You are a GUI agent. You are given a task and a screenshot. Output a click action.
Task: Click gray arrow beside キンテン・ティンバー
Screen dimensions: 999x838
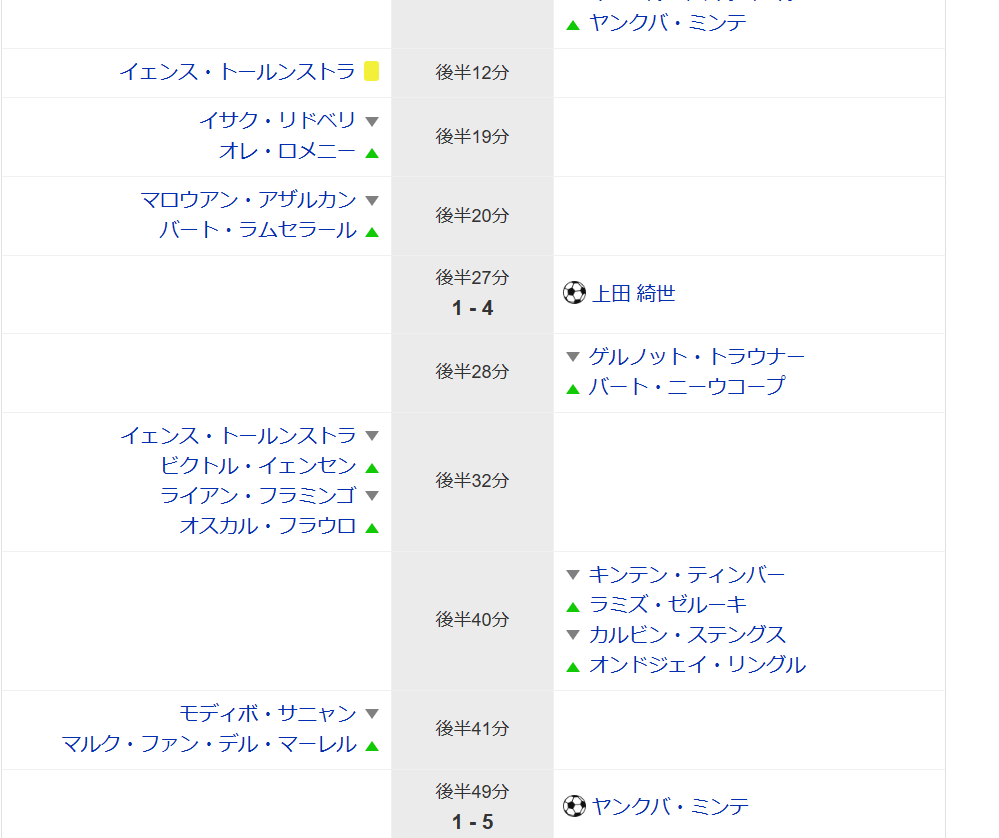(573, 575)
